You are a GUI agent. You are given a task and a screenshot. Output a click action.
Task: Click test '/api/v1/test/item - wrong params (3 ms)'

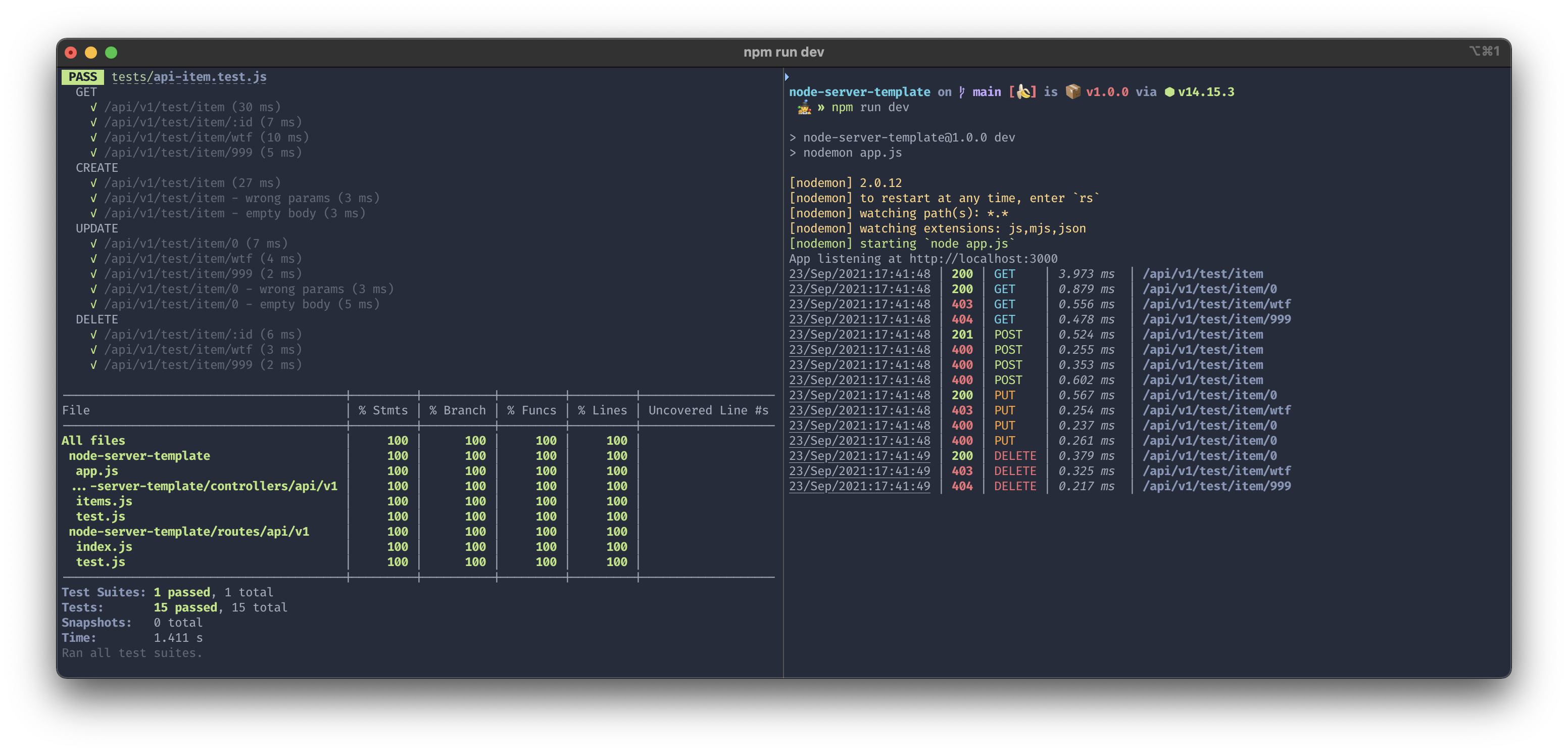pyautogui.click(x=241, y=199)
